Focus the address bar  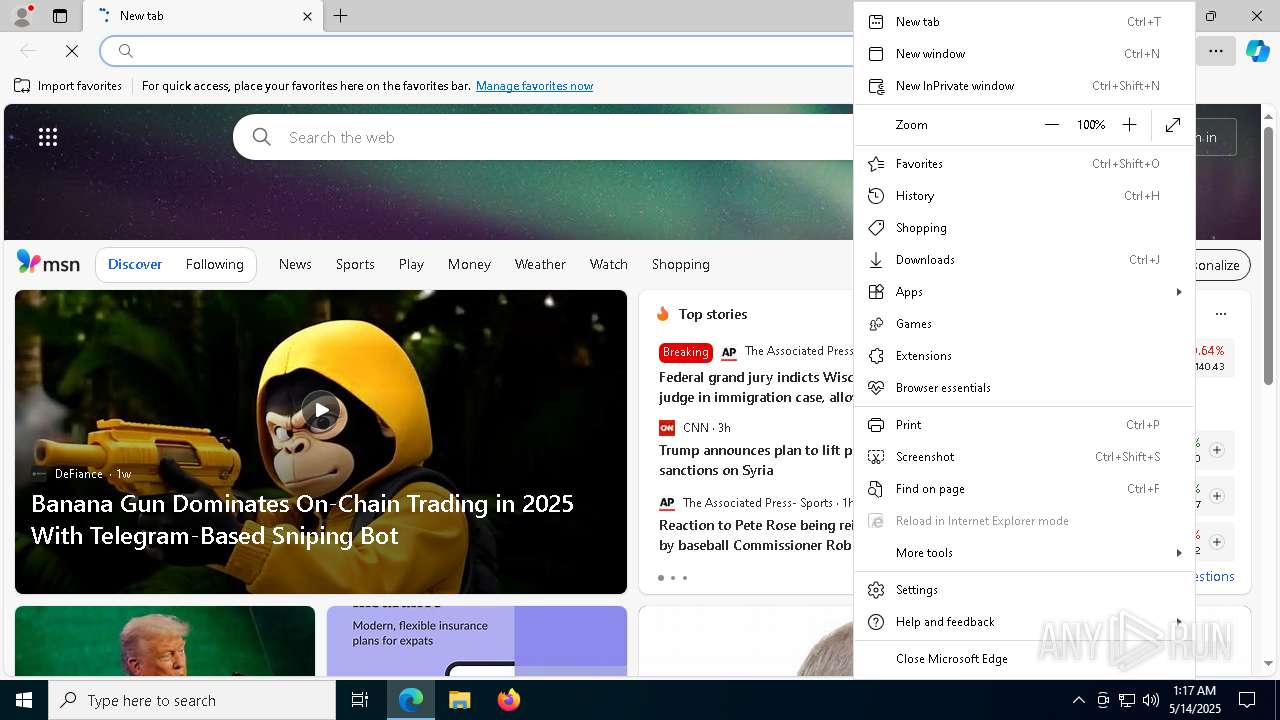pyautogui.click(x=478, y=51)
